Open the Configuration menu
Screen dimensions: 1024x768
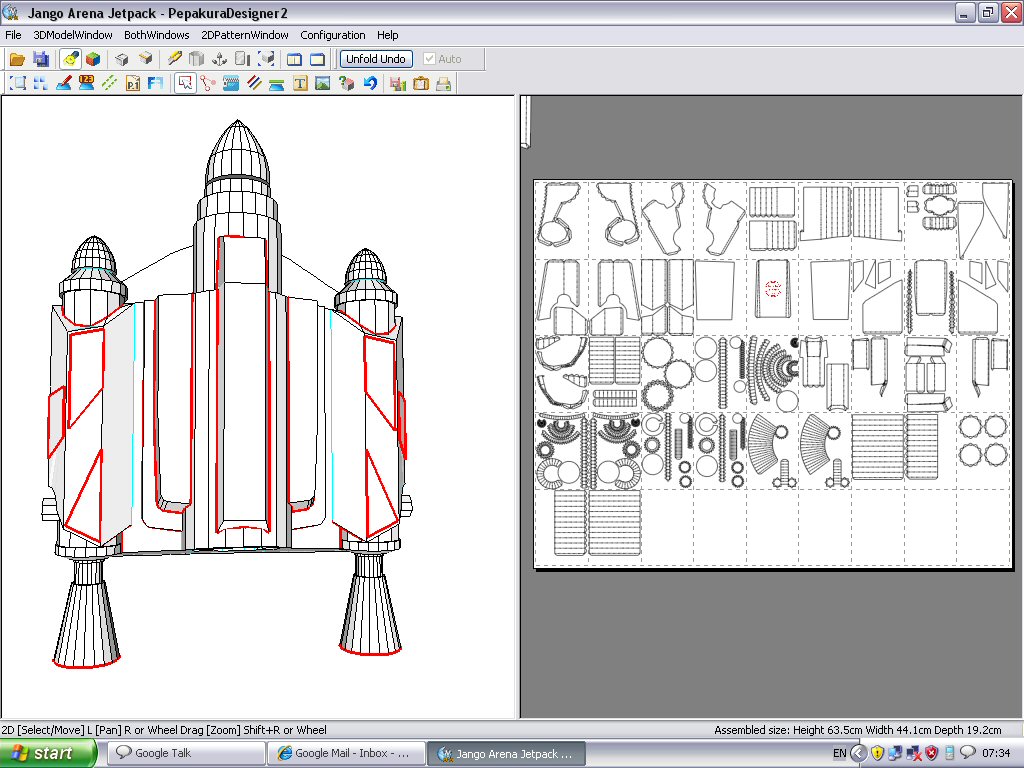click(x=332, y=35)
